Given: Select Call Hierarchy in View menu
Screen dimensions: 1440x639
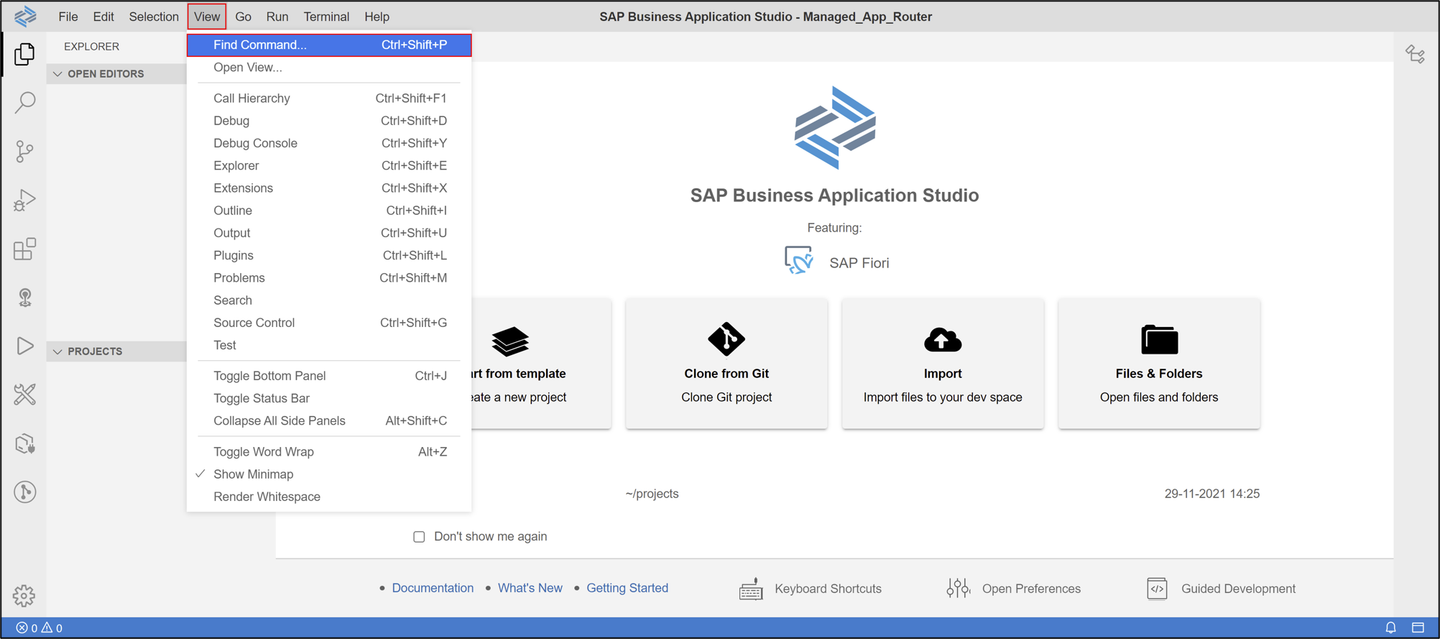Looking at the screenshot, I should tap(329, 98).
